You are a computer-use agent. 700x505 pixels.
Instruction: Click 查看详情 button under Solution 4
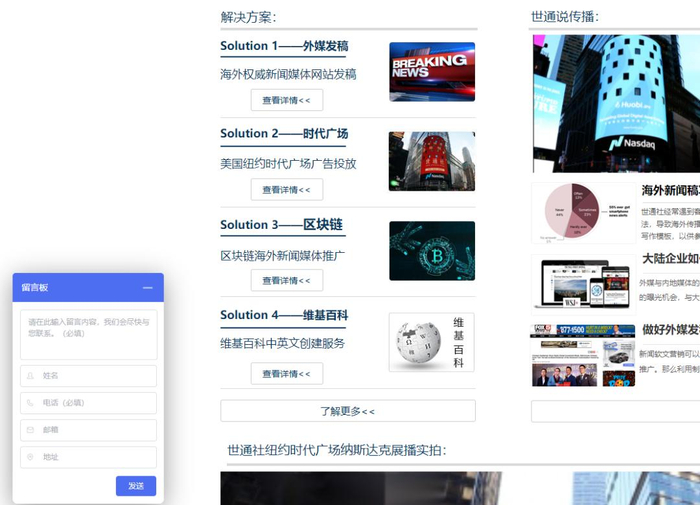click(286, 374)
